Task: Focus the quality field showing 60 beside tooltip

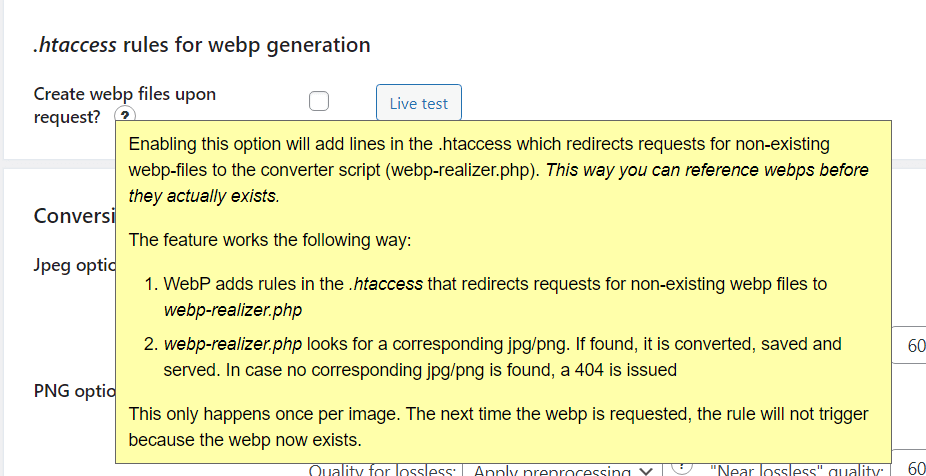Action: click(908, 345)
